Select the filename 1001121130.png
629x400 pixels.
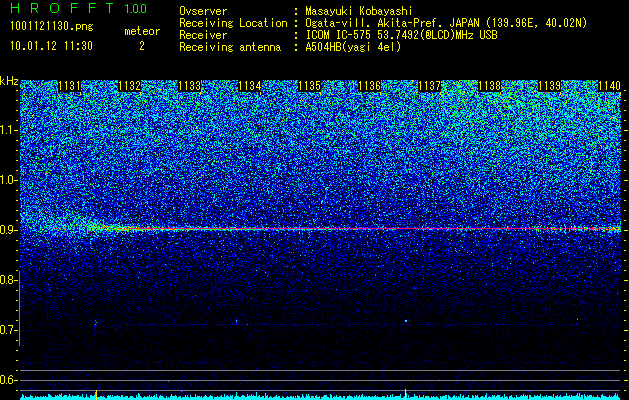[52, 26]
